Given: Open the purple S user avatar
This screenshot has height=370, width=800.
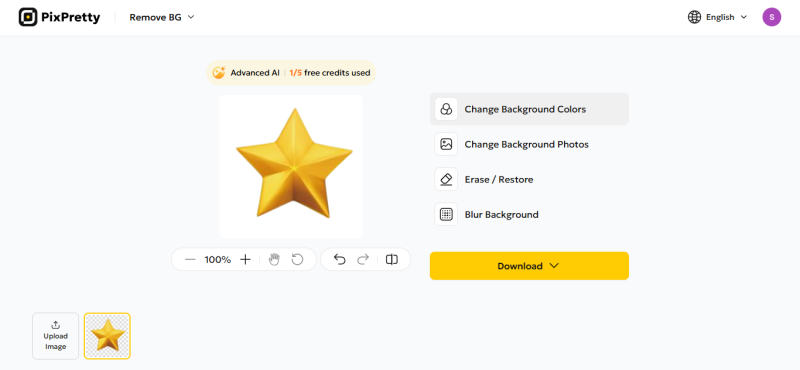Looking at the screenshot, I should (771, 17).
